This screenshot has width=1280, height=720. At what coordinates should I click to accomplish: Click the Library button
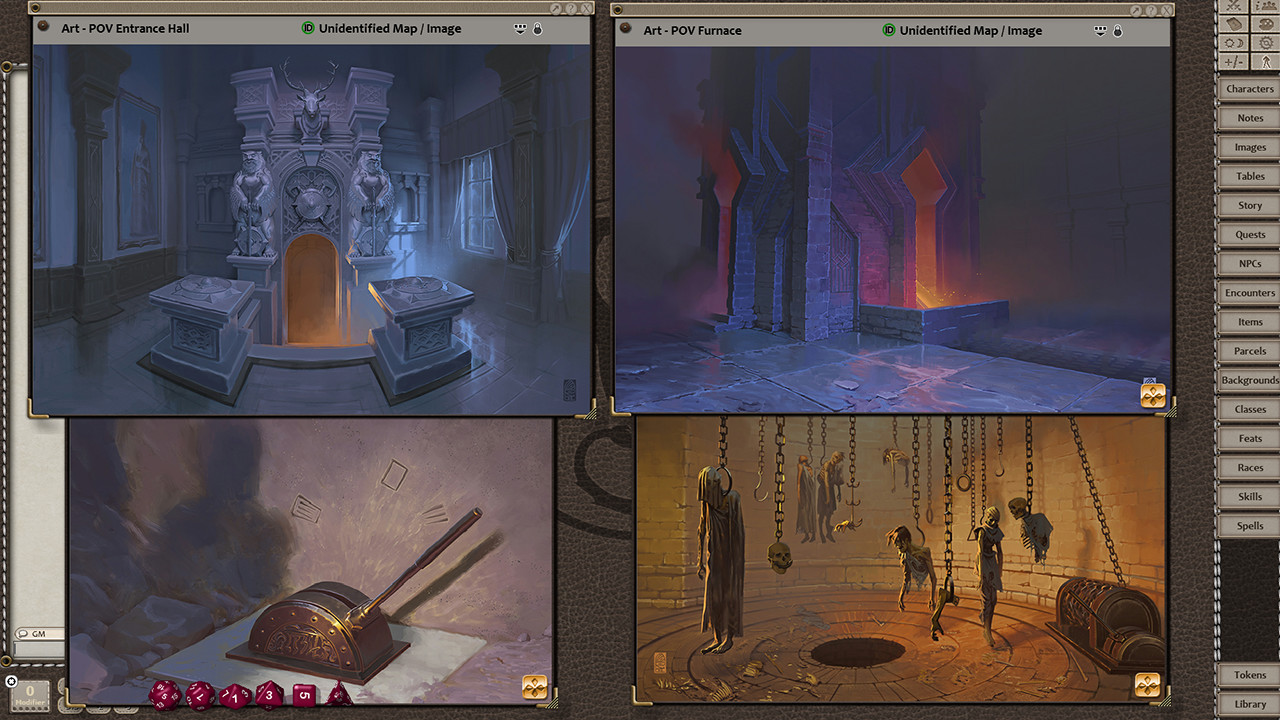(1249, 704)
